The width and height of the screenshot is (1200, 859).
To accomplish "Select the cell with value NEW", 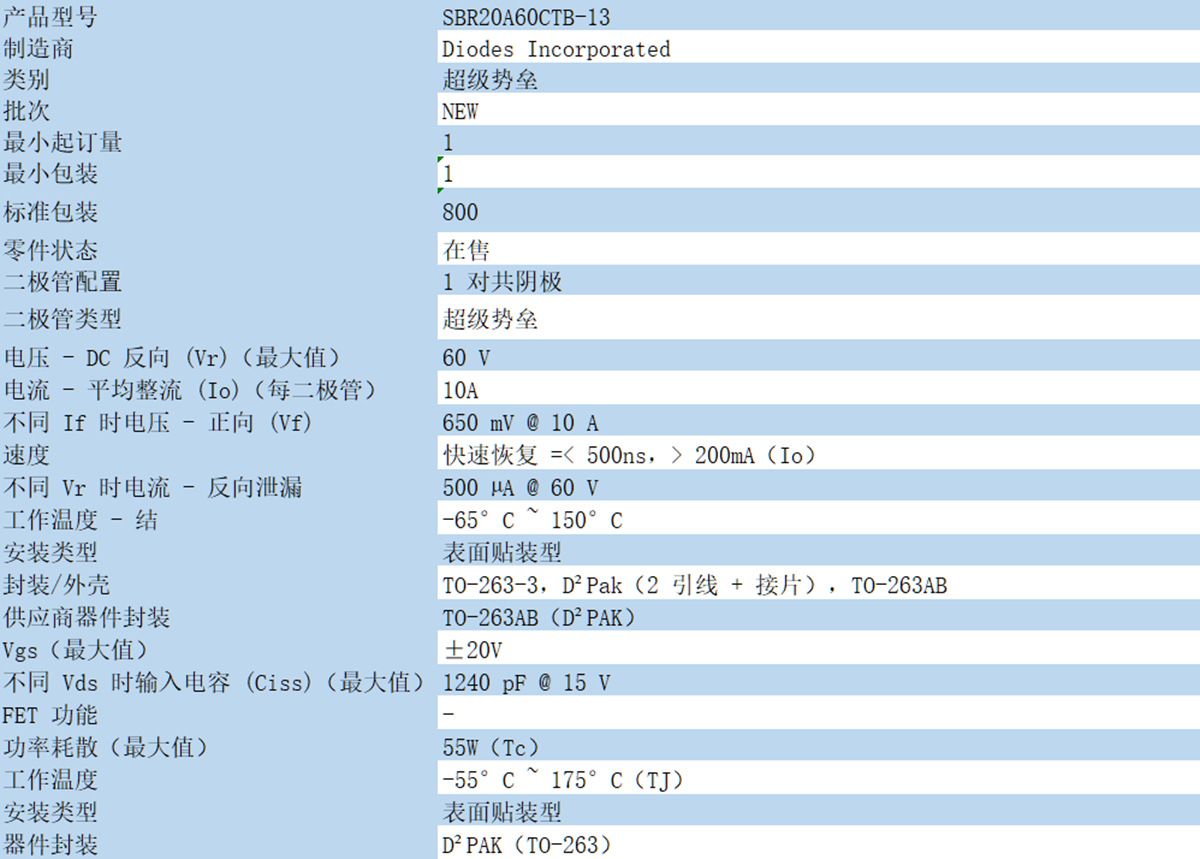I will 460,111.
